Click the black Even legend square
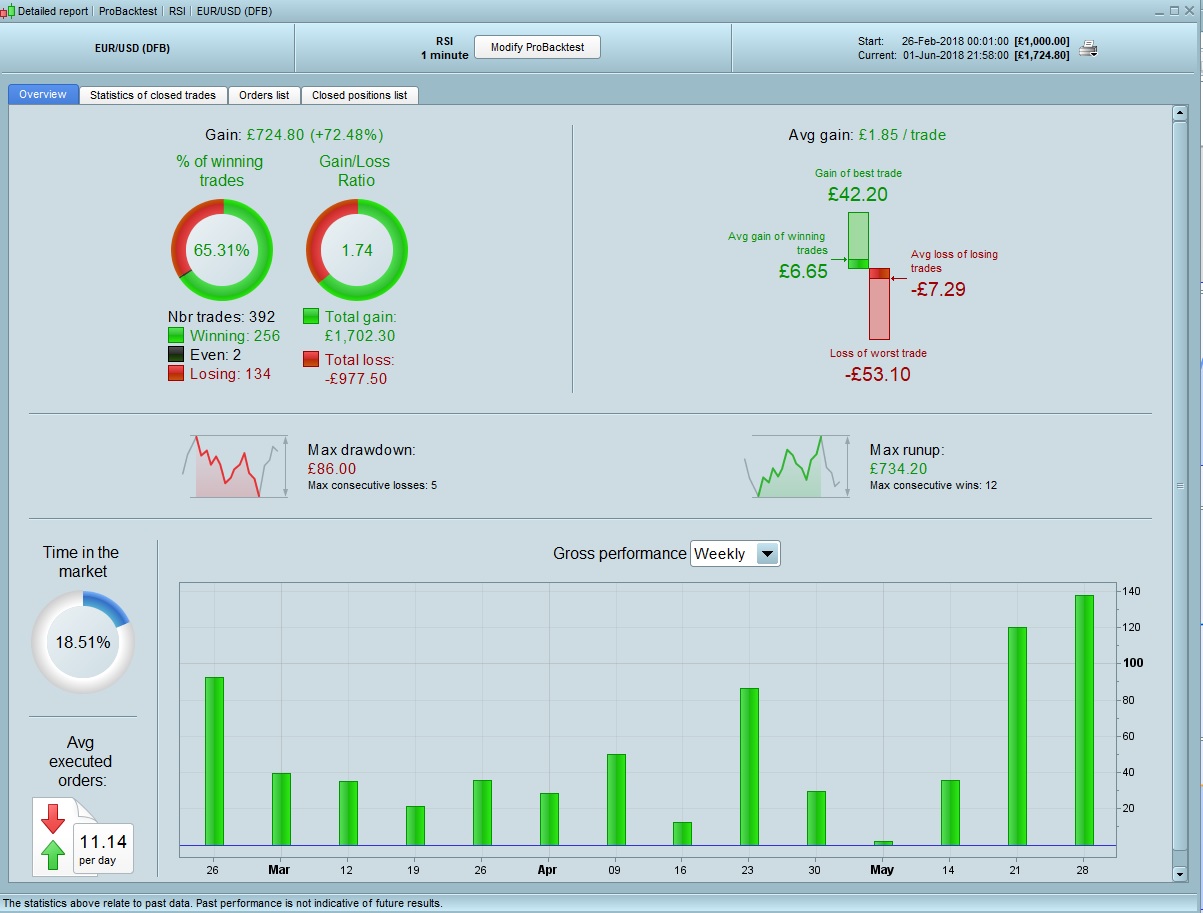The height and width of the screenshot is (913, 1203). (x=177, y=355)
